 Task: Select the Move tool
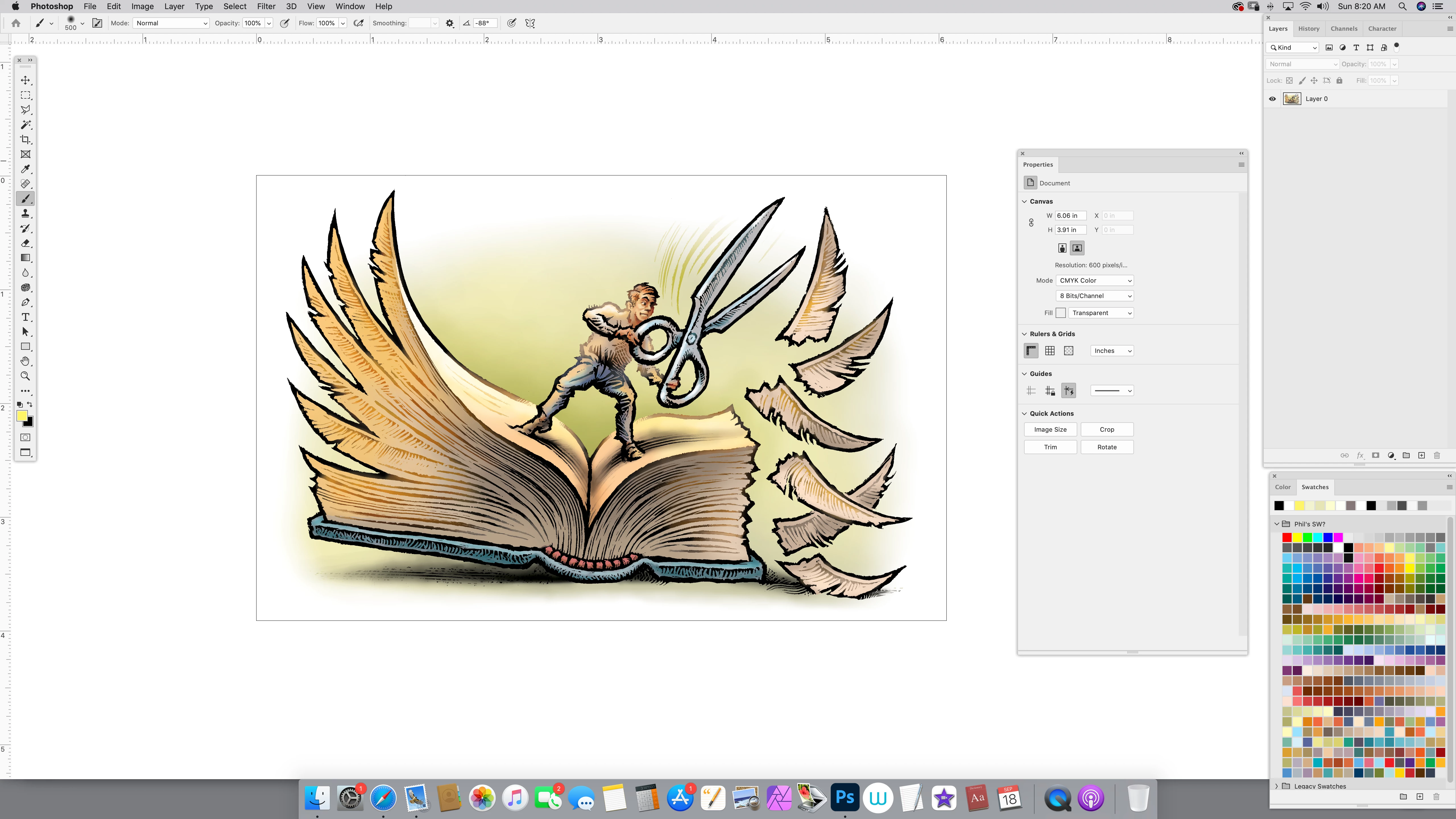click(25, 80)
